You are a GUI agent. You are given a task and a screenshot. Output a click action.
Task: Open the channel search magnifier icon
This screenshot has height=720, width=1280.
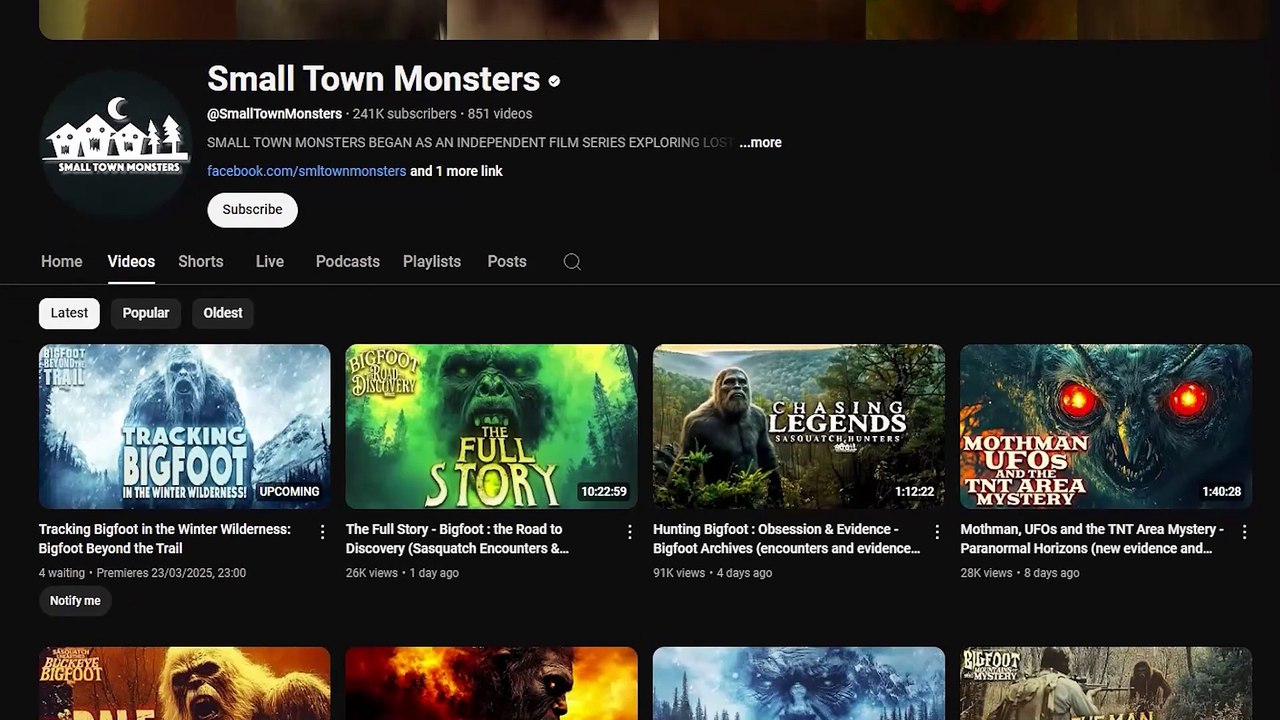pos(572,262)
